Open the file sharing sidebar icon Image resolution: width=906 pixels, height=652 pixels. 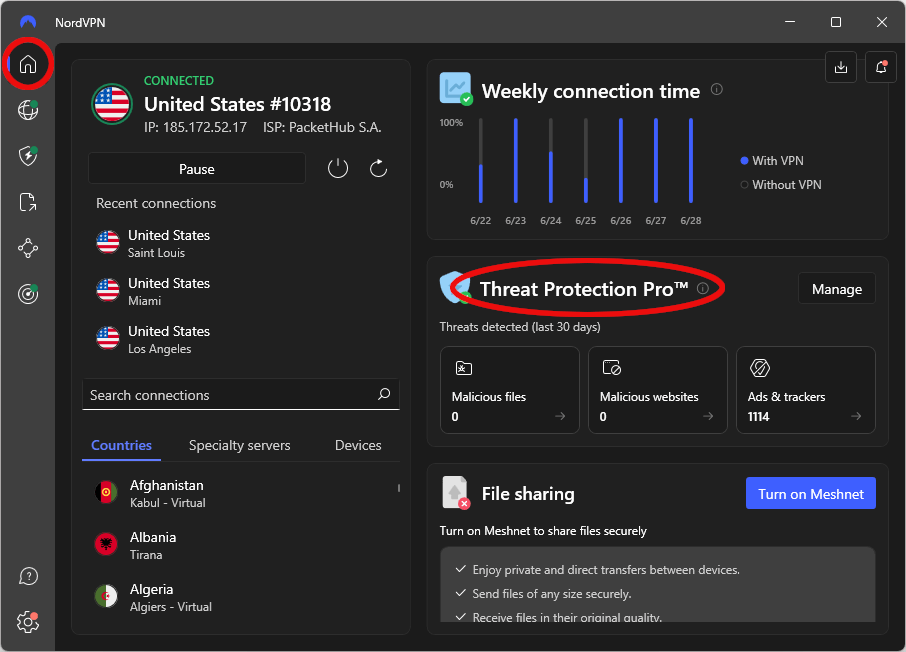[x=28, y=202]
